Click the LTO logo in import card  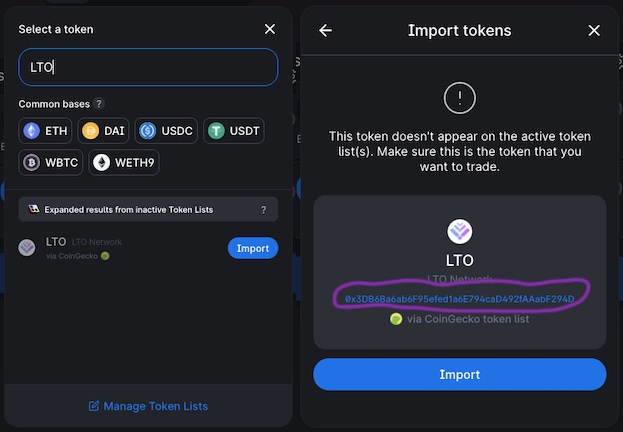pos(460,231)
